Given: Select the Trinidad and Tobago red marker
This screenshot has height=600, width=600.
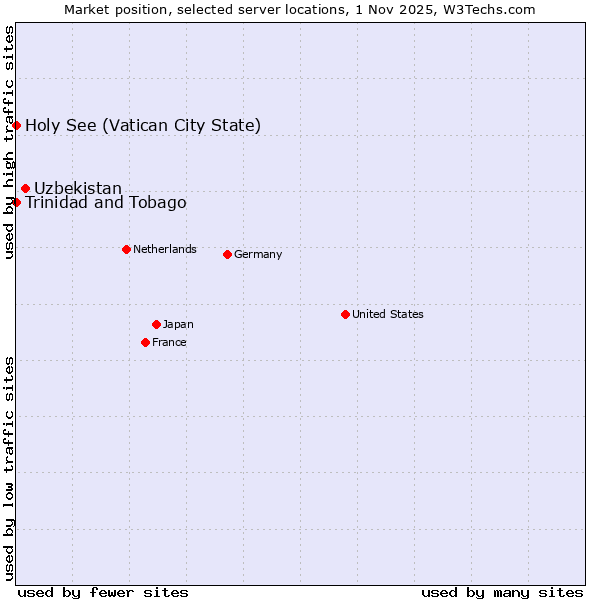Looking at the screenshot, I should [x=17, y=202].
